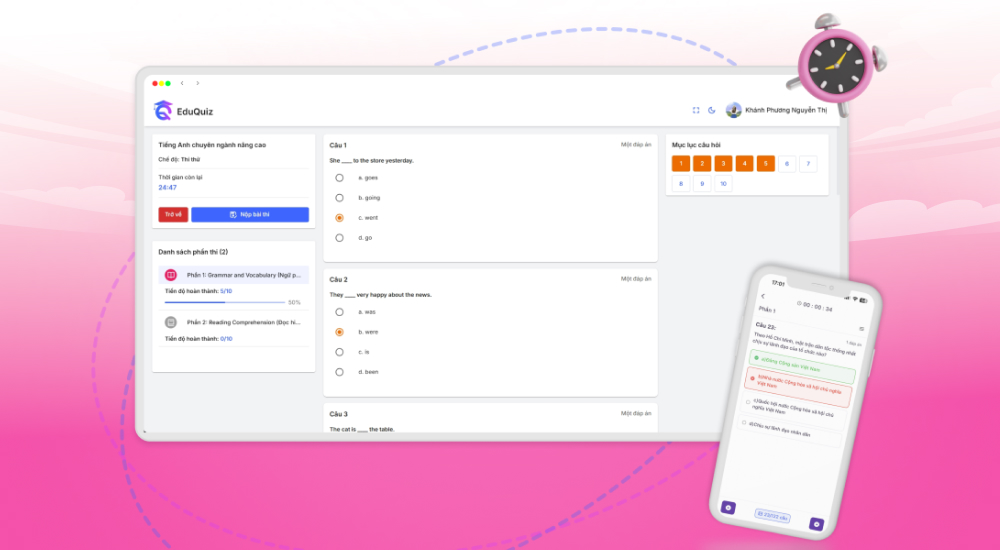Go to question 10 in question index
Screen dimensions: 1000x550
723,184
